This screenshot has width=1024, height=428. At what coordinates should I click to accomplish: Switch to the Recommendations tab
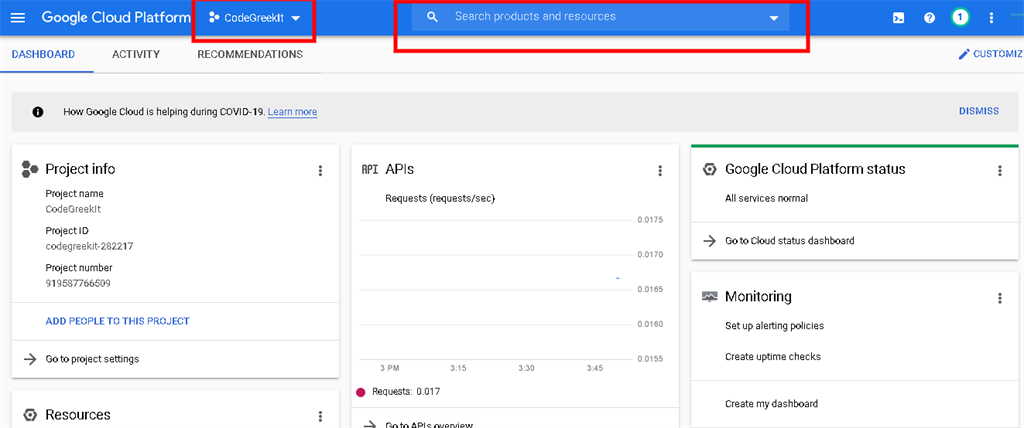(x=250, y=54)
